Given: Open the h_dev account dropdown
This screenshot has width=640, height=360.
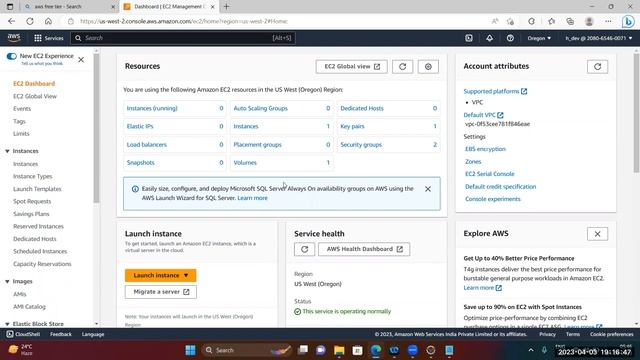Looking at the screenshot, I should (599, 38).
